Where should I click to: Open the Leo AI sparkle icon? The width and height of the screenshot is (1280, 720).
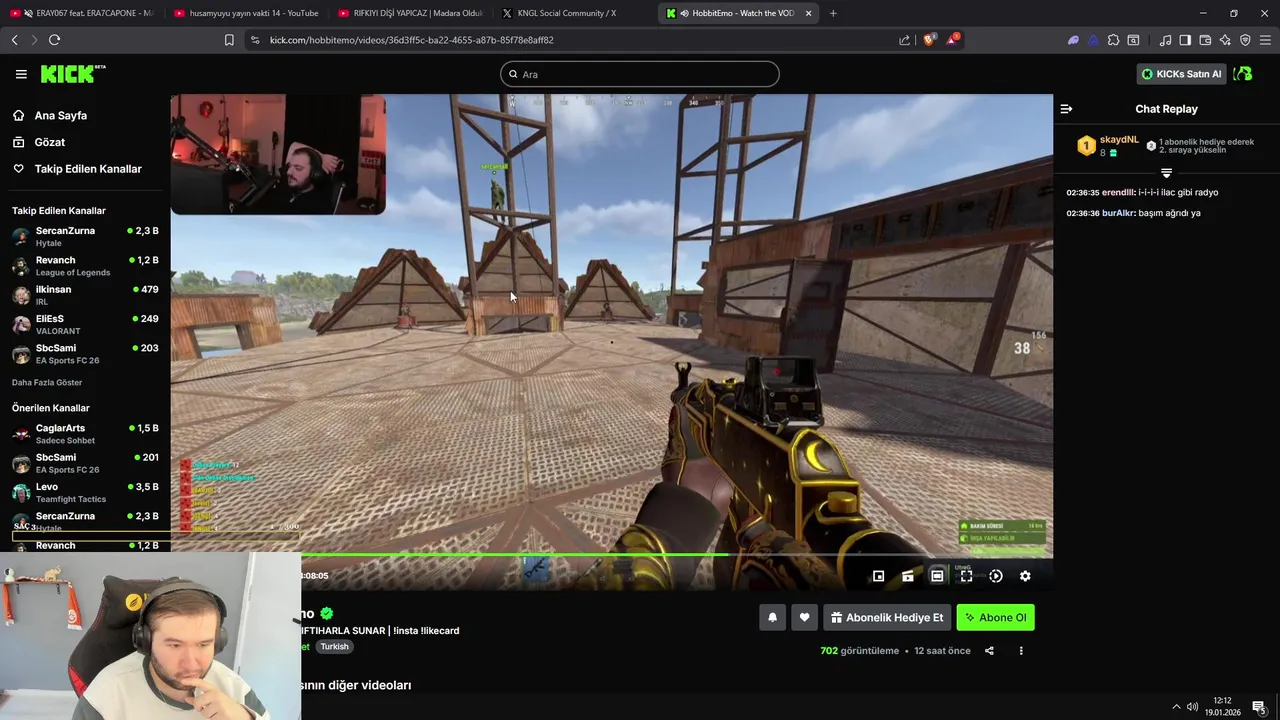point(1225,40)
